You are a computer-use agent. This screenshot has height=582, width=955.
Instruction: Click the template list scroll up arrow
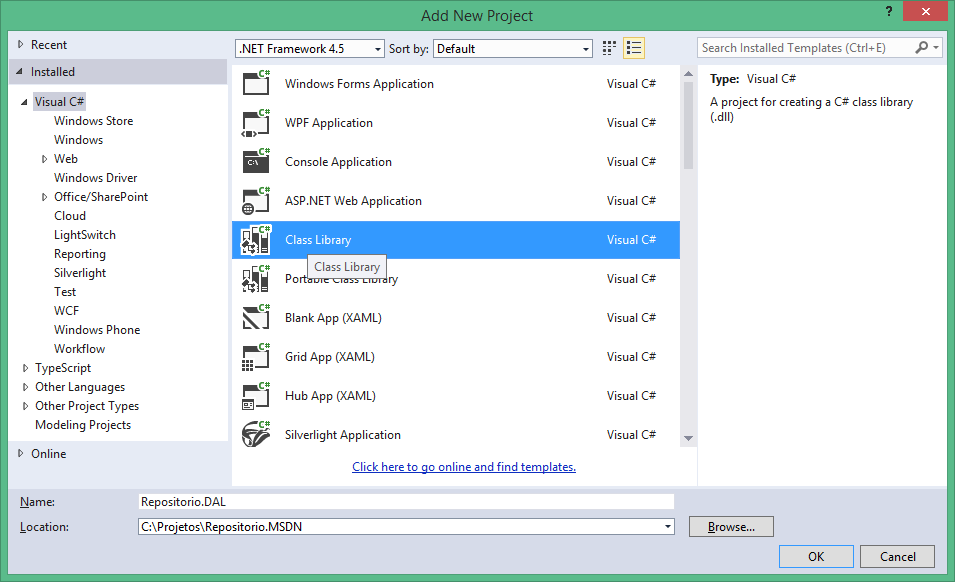tap(688, 74)
